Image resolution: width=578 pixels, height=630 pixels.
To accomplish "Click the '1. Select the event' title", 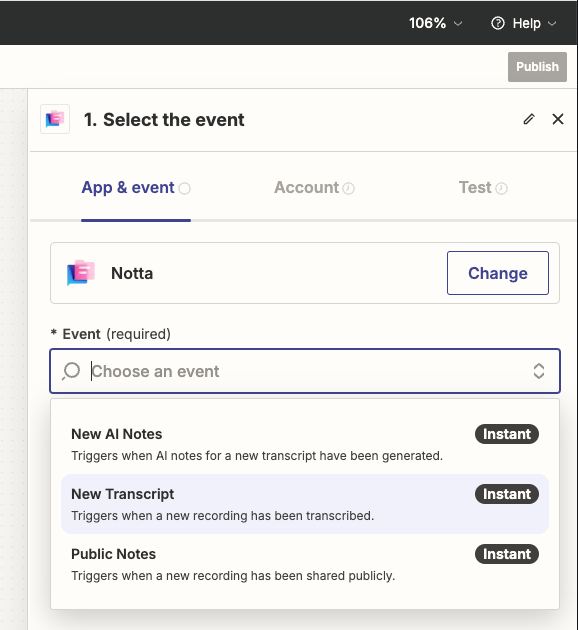I will point(164,120).
